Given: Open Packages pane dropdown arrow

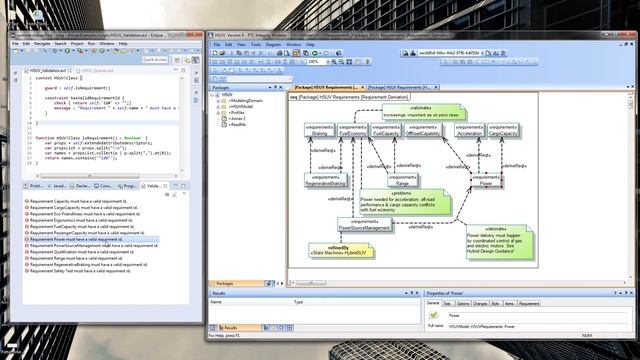Looking at the screenshot, I should (x=270, y=87).
